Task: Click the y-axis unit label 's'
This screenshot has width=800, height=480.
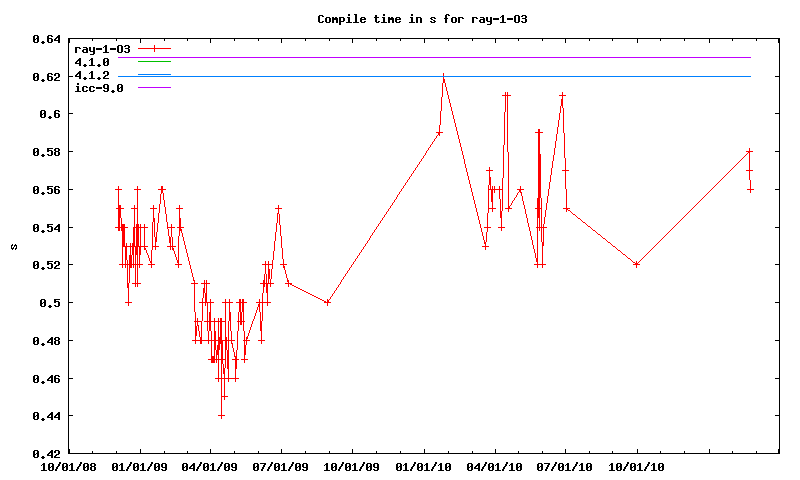Action: (14, 246)
